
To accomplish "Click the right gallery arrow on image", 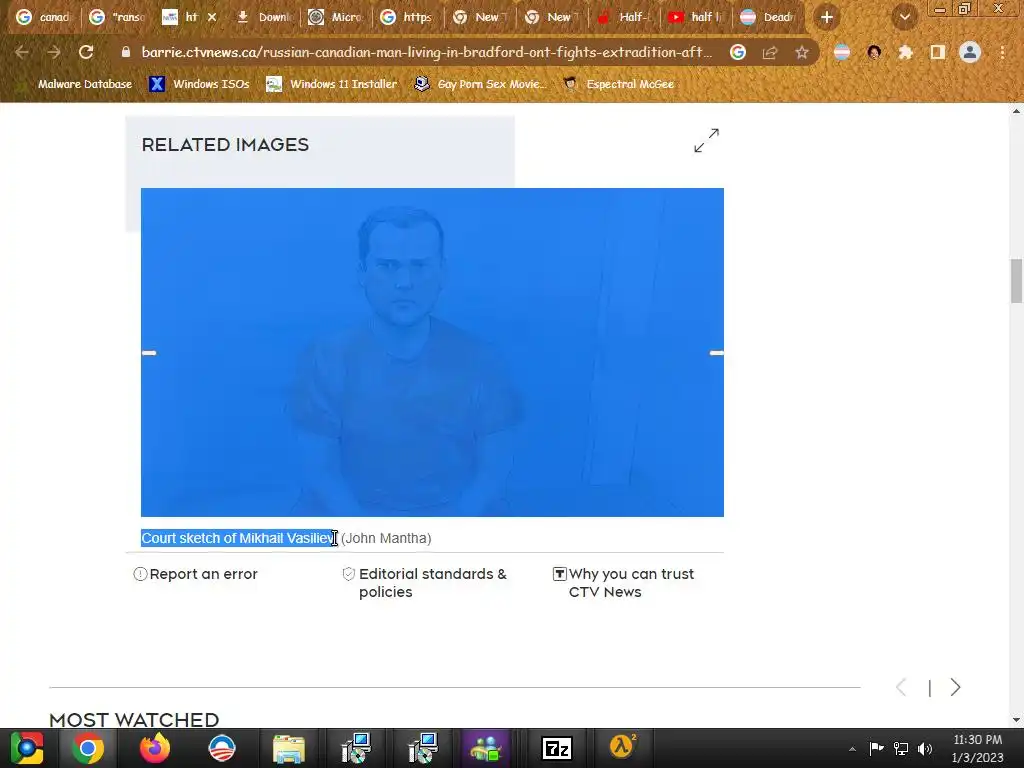I will 716,353.
